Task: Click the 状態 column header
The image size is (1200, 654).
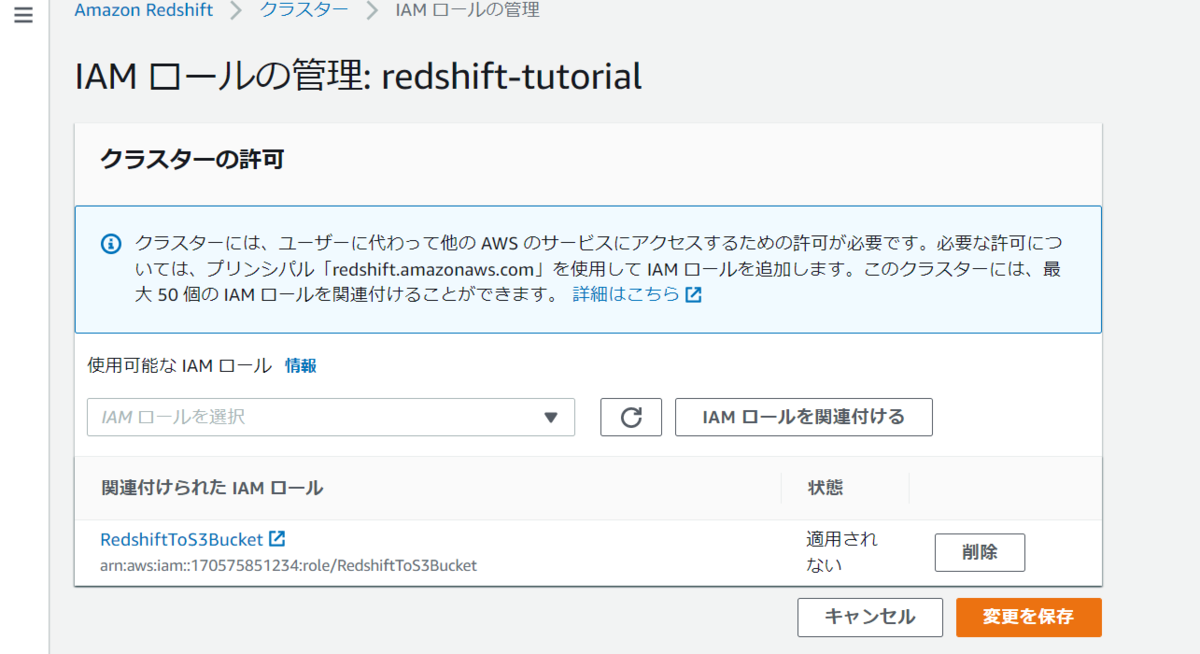Action: pos(825,488)
